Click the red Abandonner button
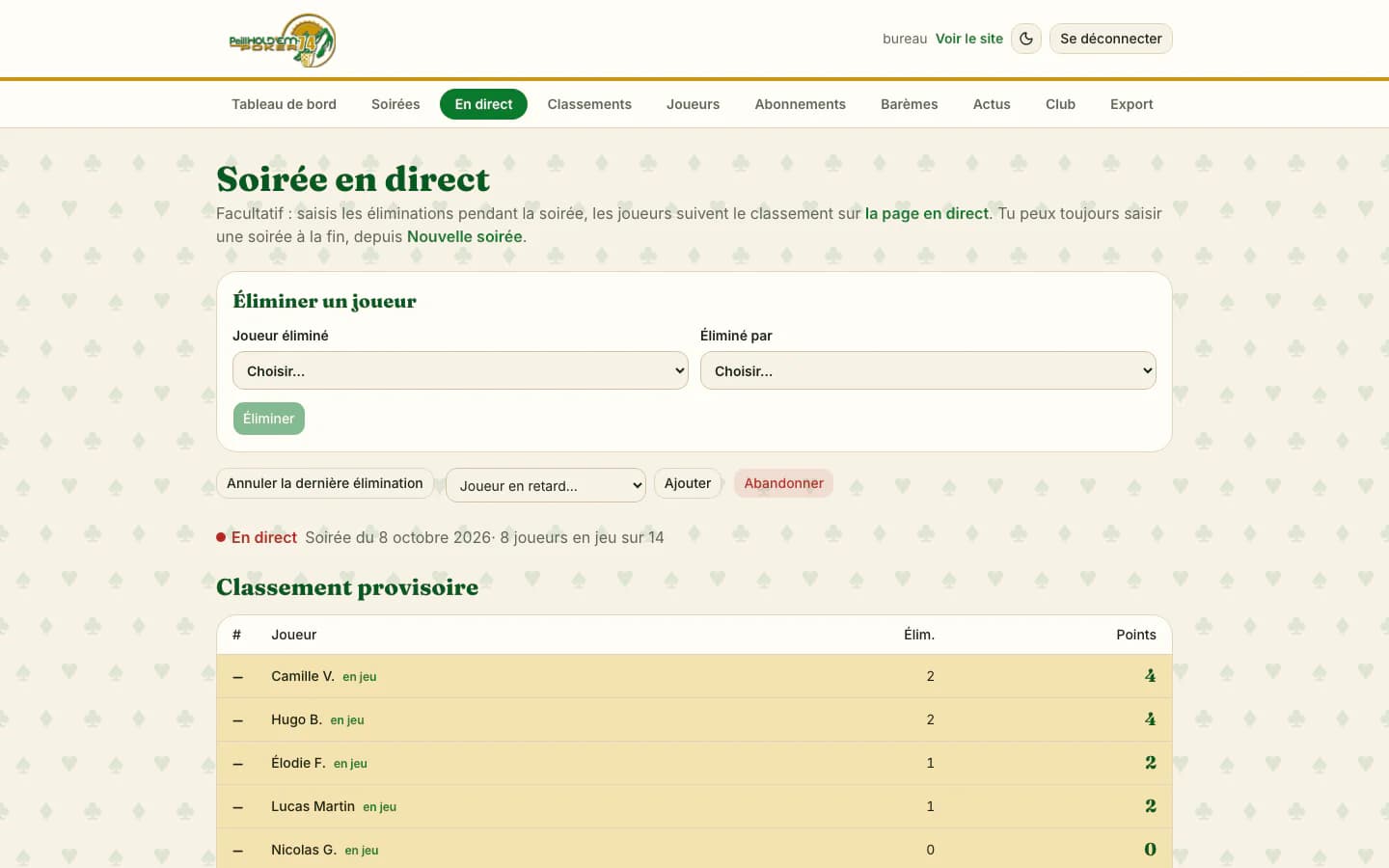The width and height of the screenshot is (1389, 868). point(783,483)
